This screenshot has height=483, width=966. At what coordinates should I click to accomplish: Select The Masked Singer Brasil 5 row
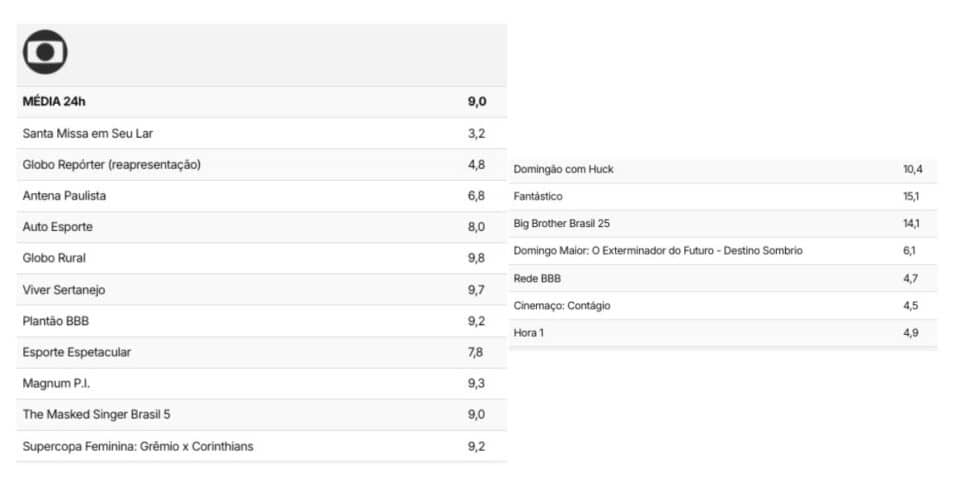click(x=262, y=415)
